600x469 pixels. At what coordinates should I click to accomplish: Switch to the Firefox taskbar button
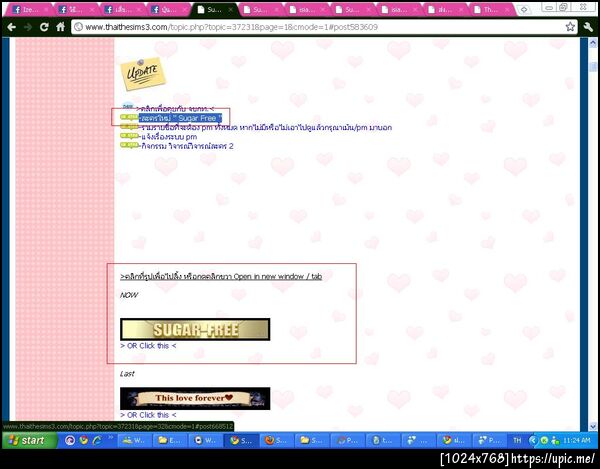(x=276, y=440)
